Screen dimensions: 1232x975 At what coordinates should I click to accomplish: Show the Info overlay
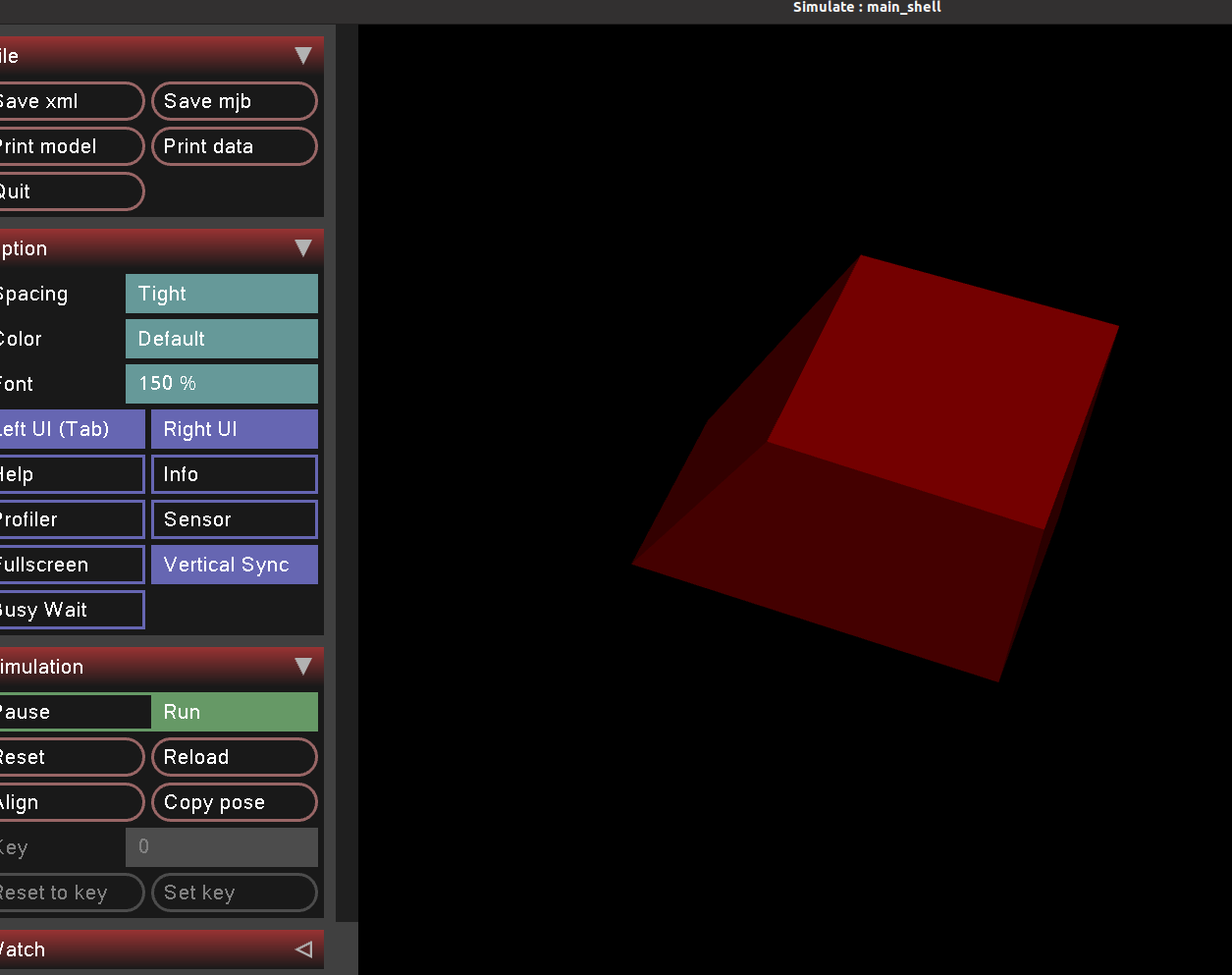pyautogui.click(x=235, y=474)
